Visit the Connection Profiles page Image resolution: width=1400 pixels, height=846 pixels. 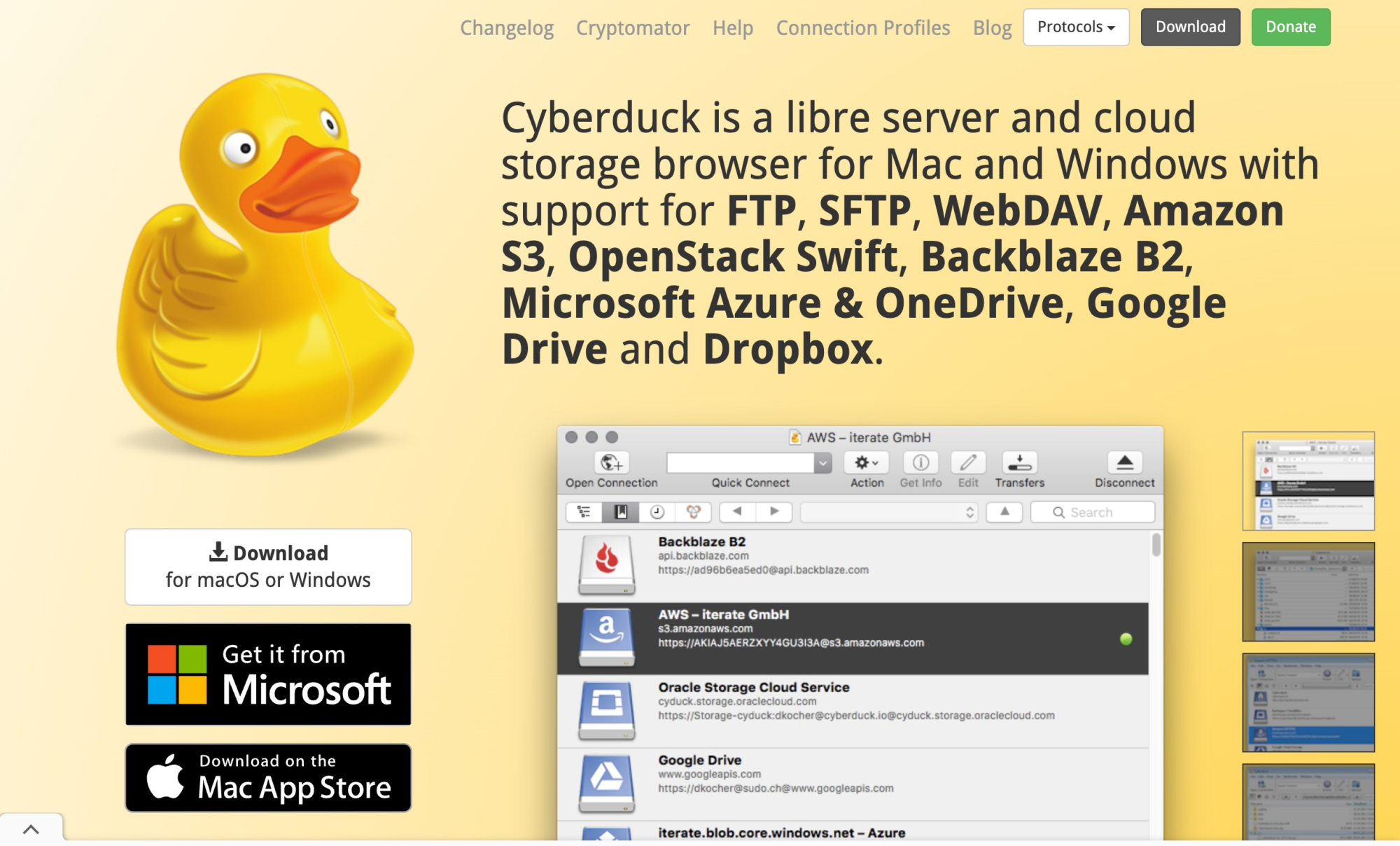coord(863,27)
